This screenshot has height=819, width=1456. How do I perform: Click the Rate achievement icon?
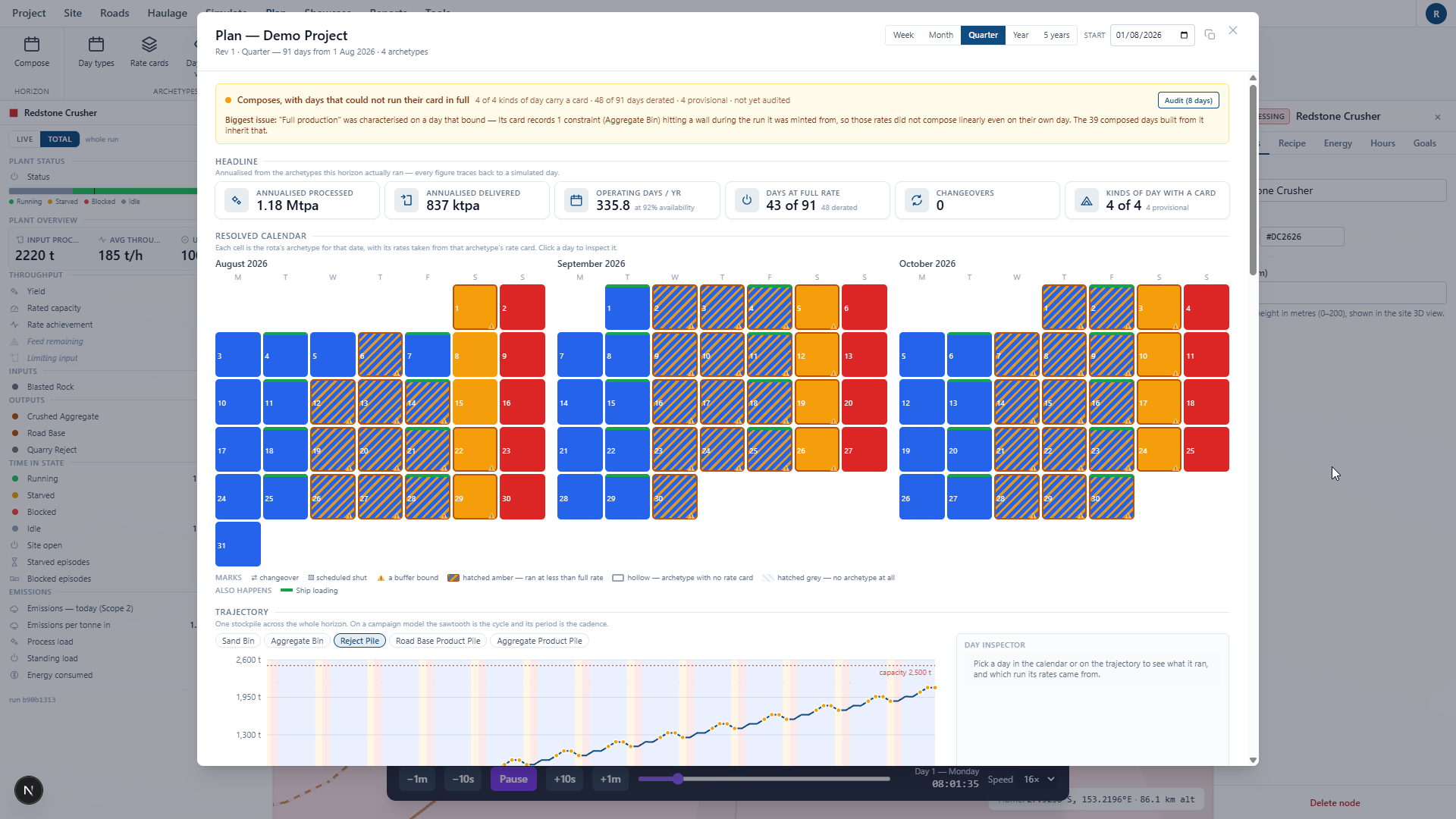coord(14,325)
